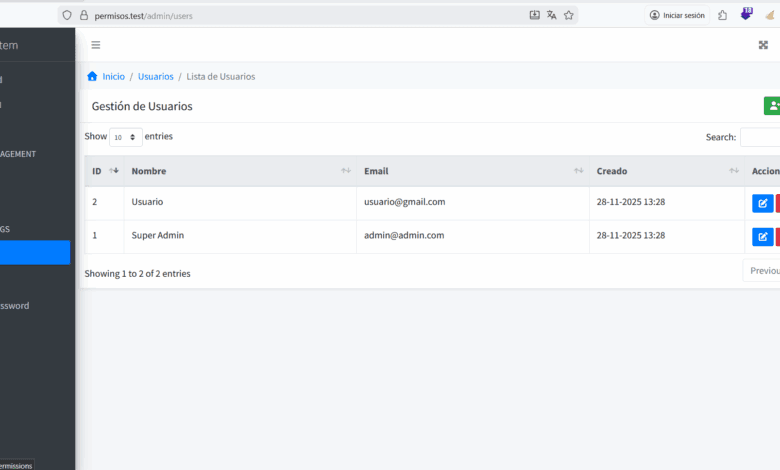The width and height of the screenshot is (780, 470).
Task: Bookmark this page with the star icon
Action: click(x=569, y=15)
